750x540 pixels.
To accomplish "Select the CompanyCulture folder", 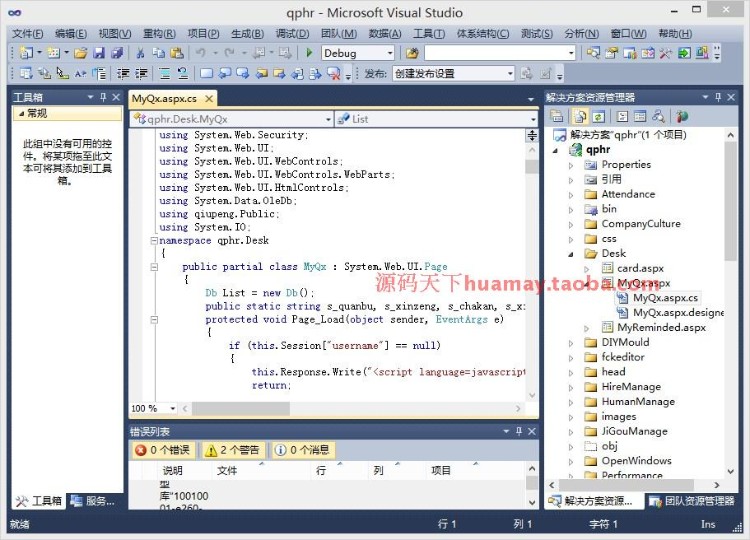I will tap(641, 224).
